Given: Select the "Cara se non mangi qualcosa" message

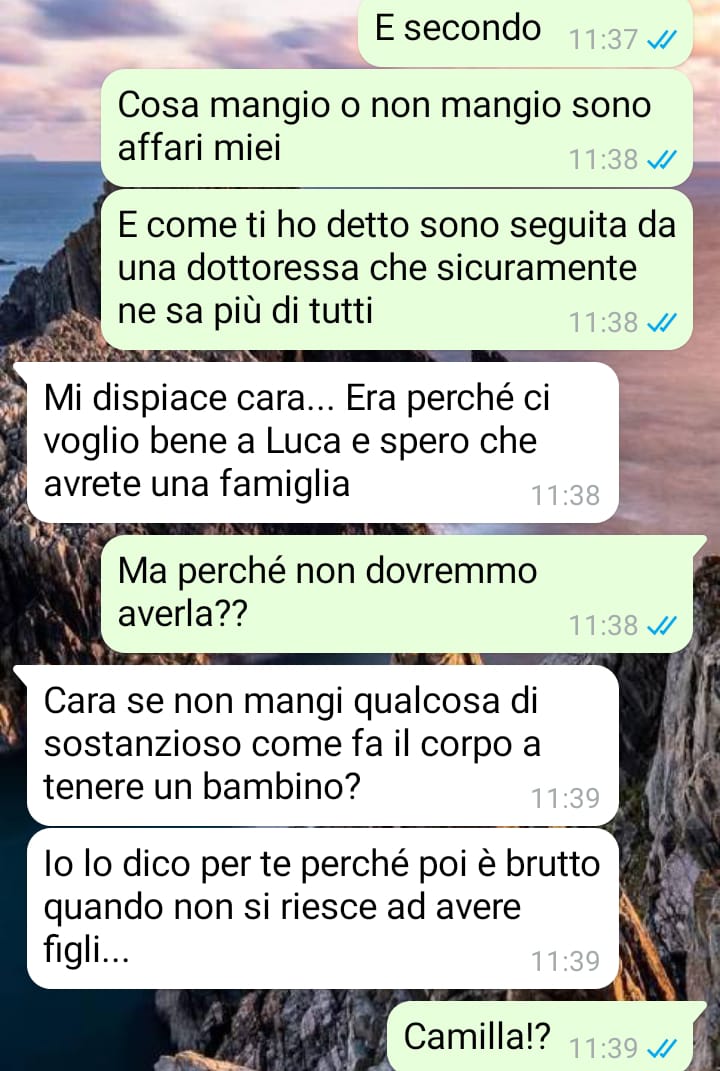Looking at the screenshot, I should click(x=322, y=745).
